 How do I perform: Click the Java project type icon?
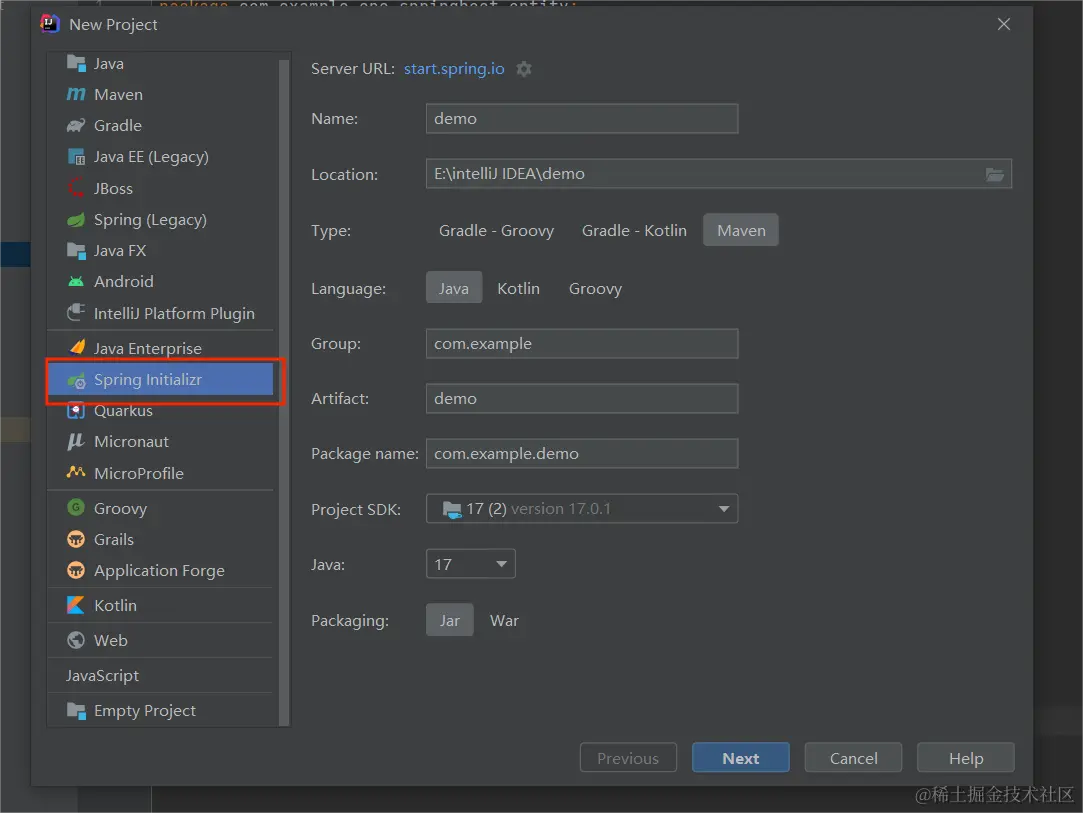click(x=76, y=63)
